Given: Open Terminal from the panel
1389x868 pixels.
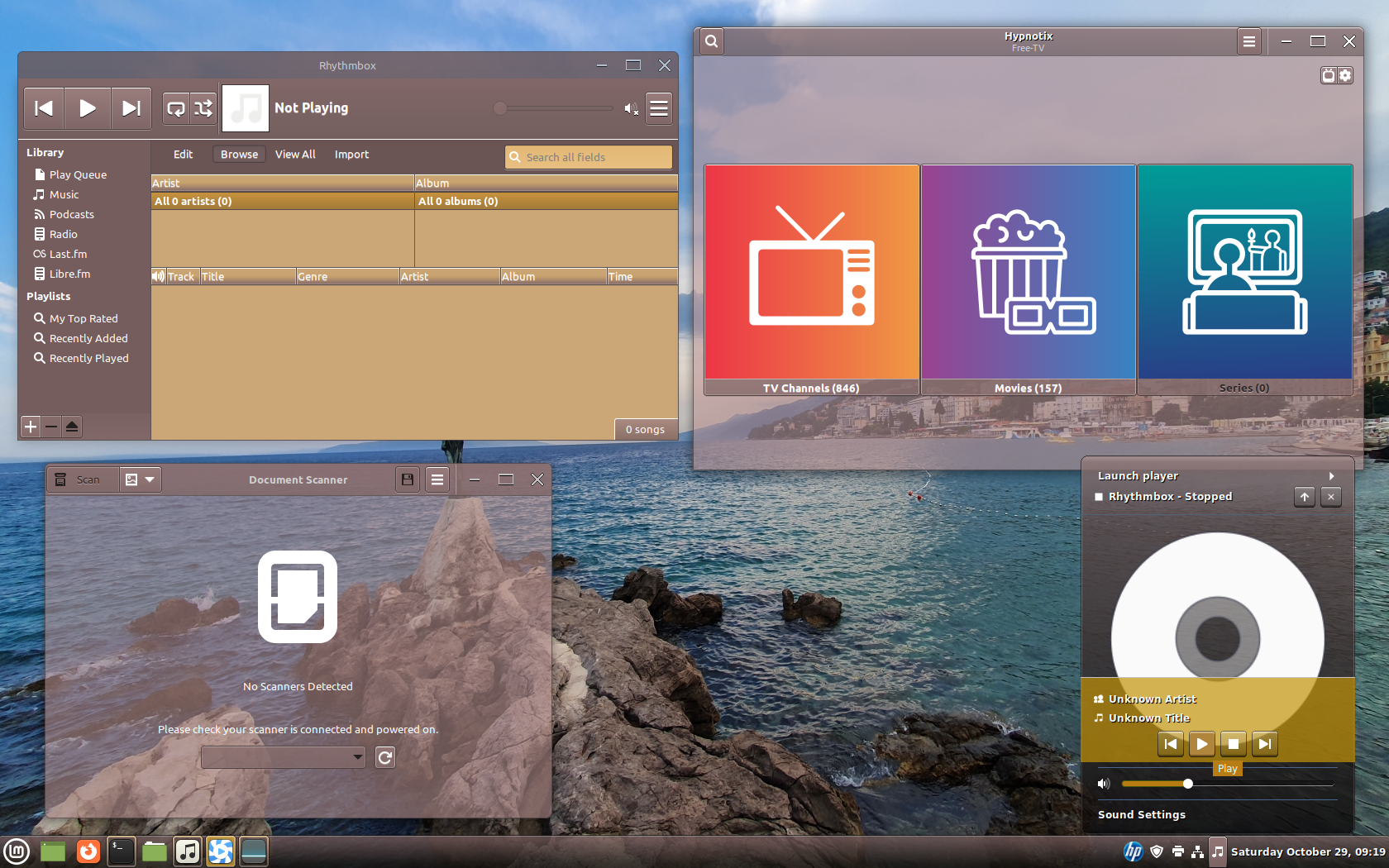Looking at the screenshot, I should (121, 851).
